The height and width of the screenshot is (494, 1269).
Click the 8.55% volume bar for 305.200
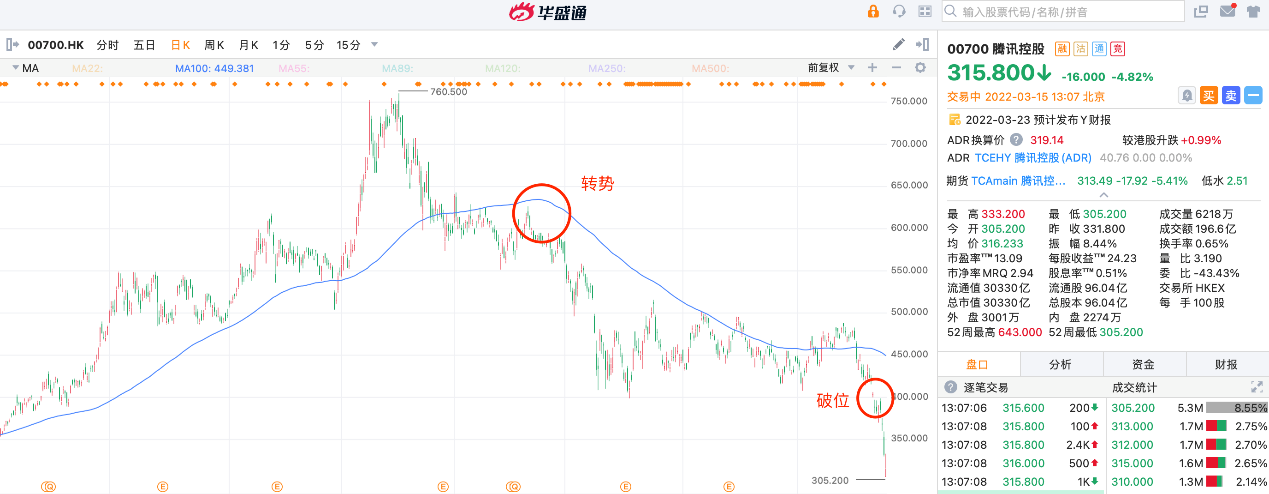[x=1237, y=408]
